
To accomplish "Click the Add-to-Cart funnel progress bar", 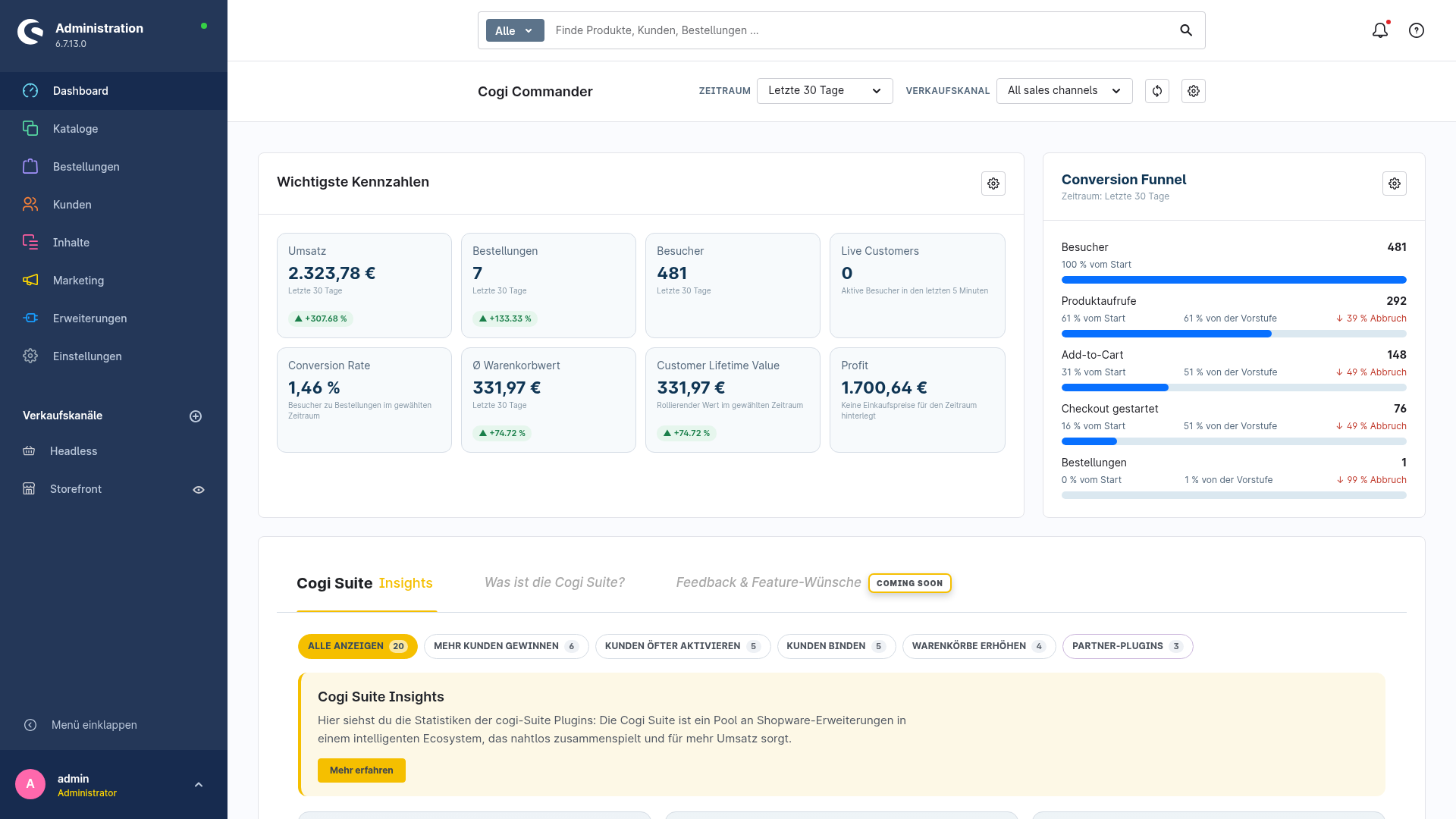I will click(x=1234, y=388).
